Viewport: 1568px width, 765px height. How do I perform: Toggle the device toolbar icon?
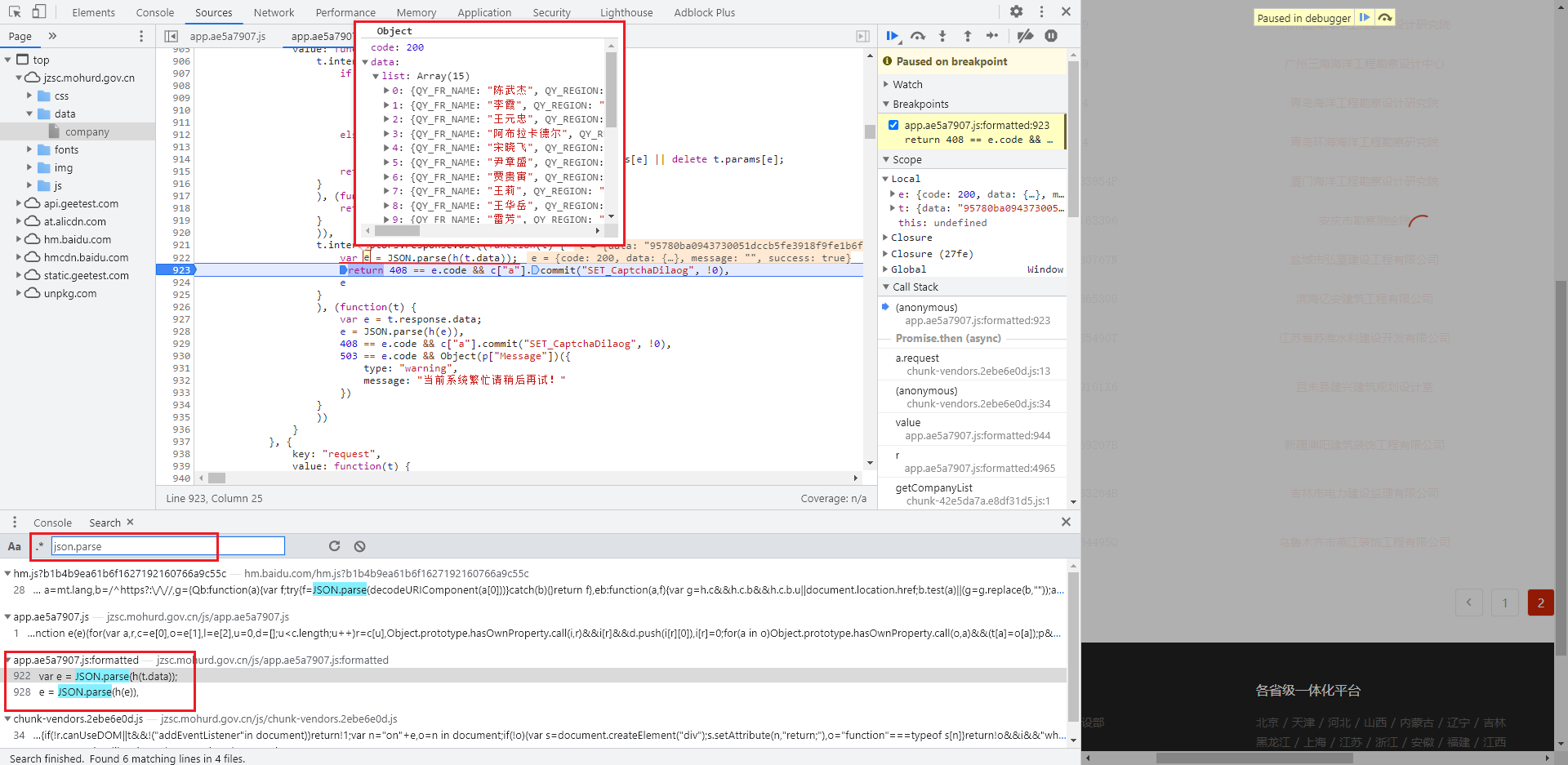(x=38, y=11)
